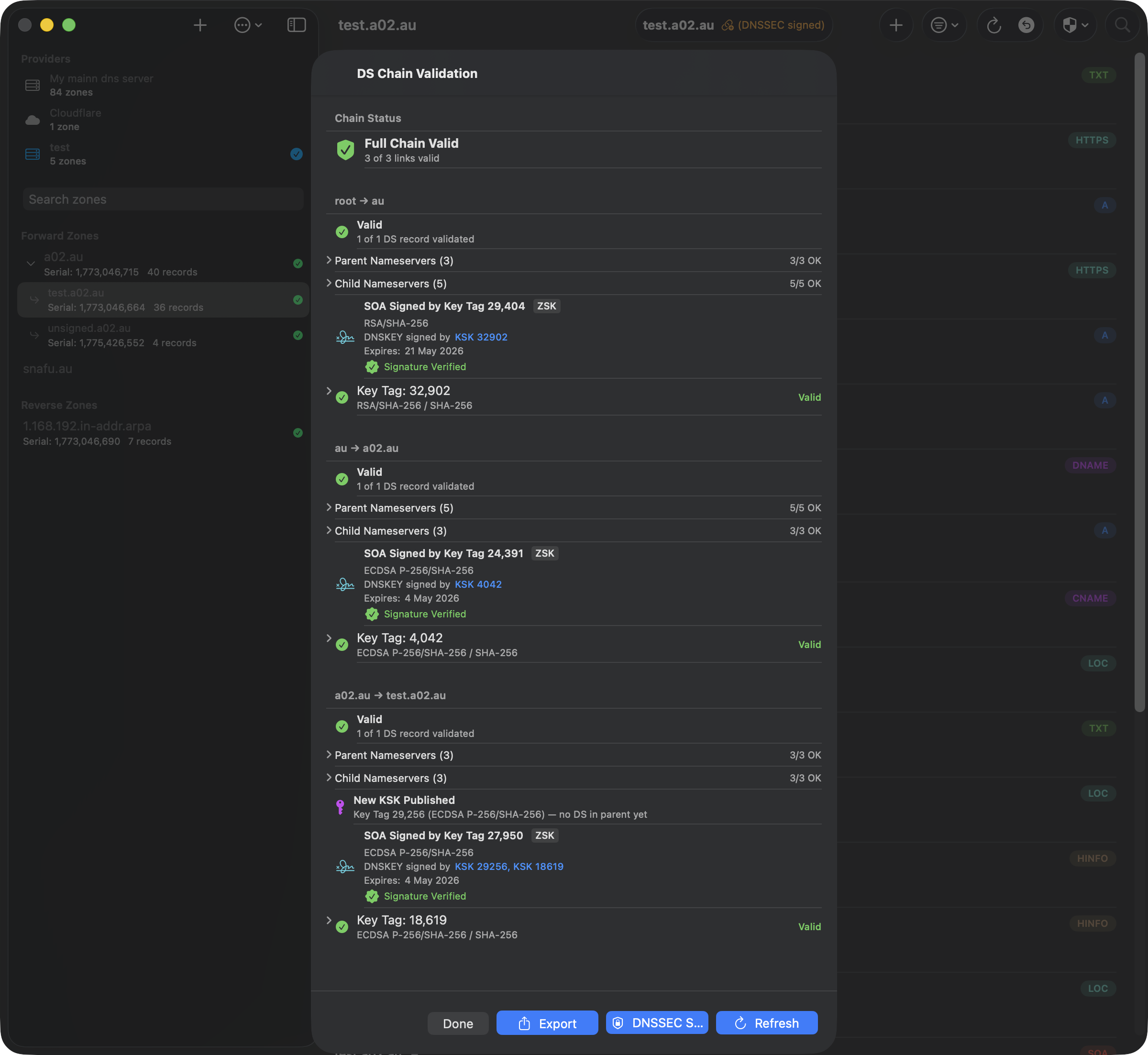
Task: Click the search magnifier icon in toolbar
Action: click(1122, 25)
